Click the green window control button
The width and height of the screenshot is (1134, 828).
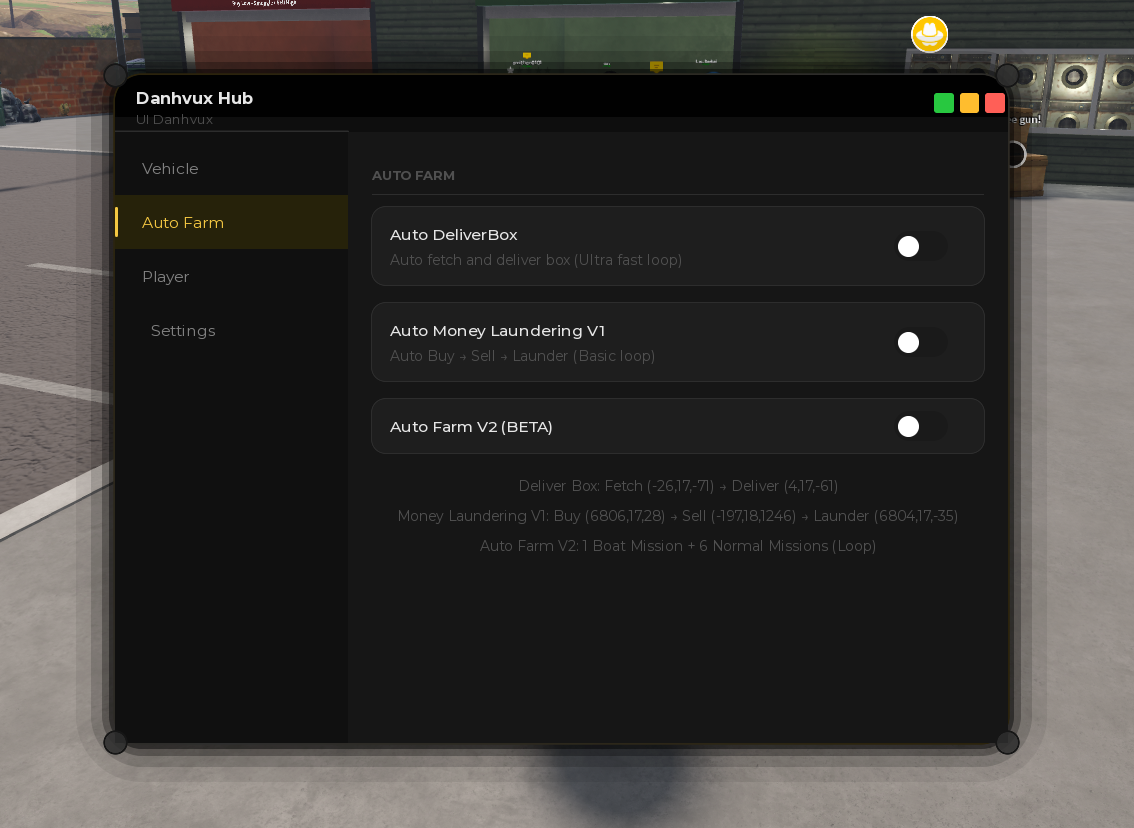tap(944, 103)
